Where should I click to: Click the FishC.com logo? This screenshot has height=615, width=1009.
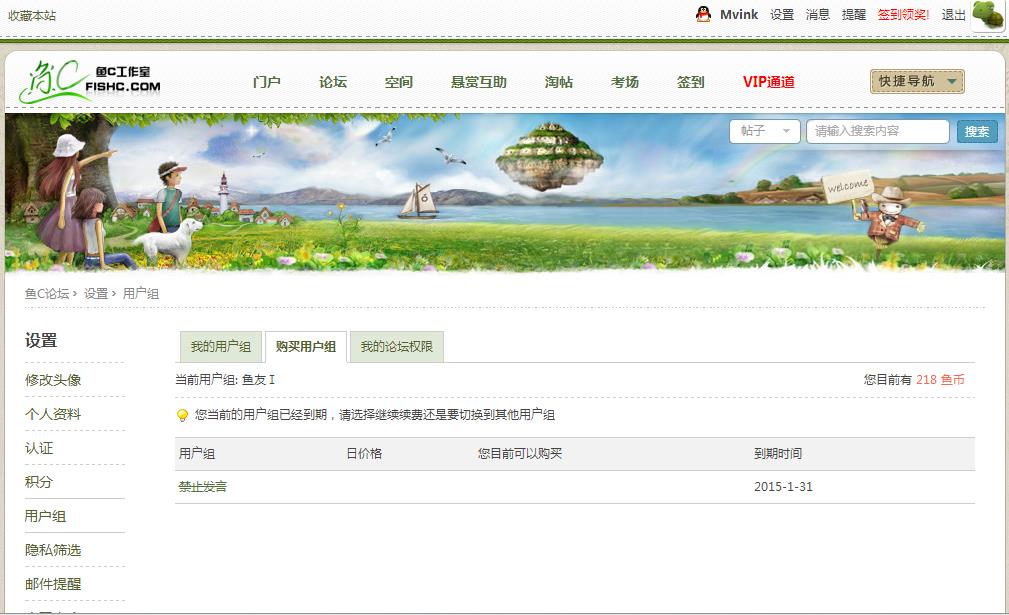point(89,81)
